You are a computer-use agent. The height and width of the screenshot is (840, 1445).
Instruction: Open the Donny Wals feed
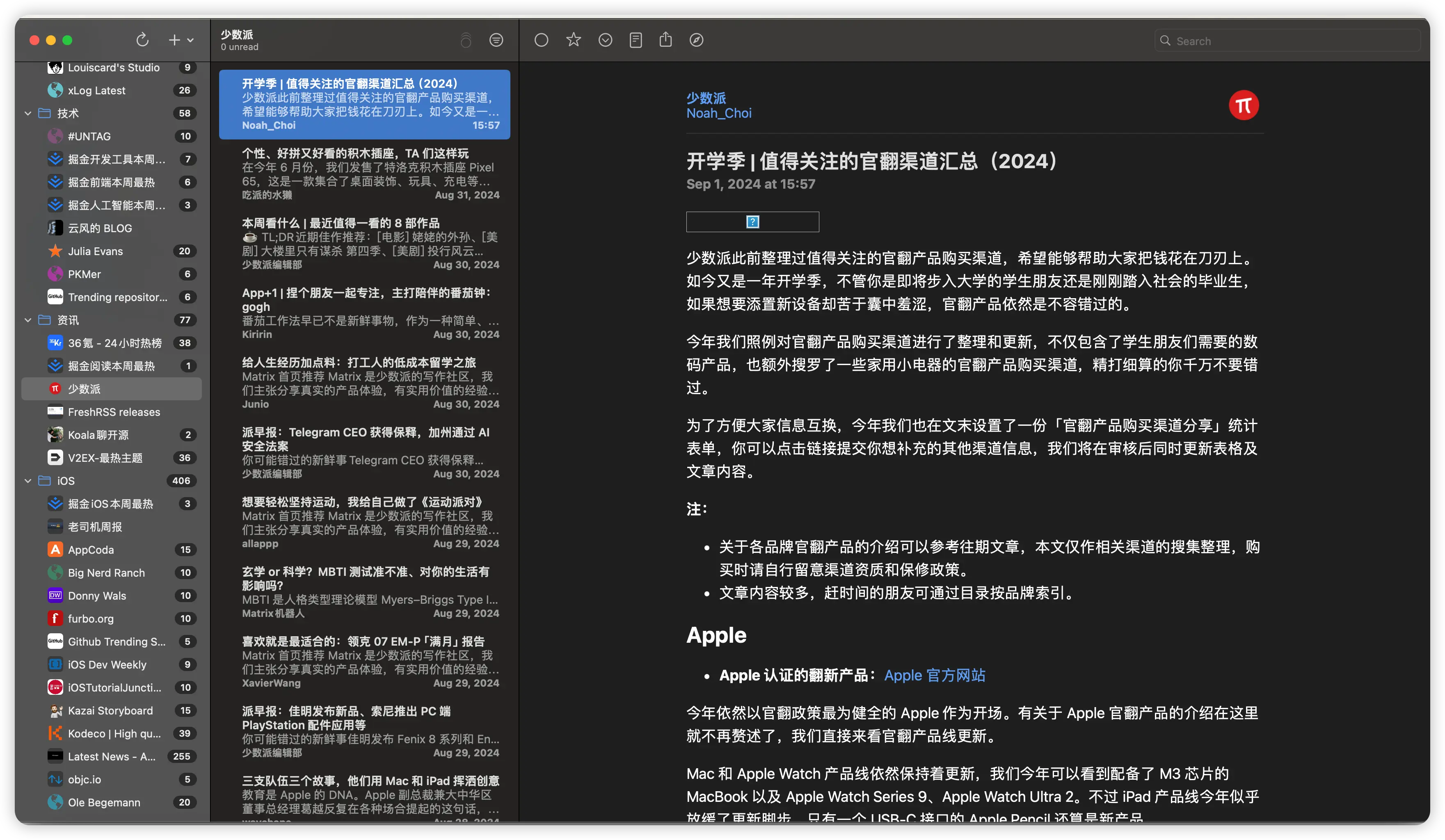click(112, 595)
